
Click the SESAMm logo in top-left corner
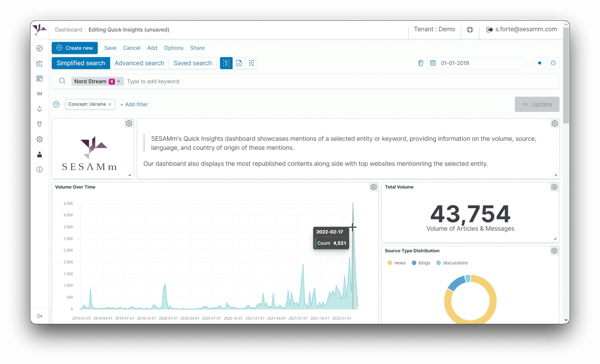[x=39, y=29]
